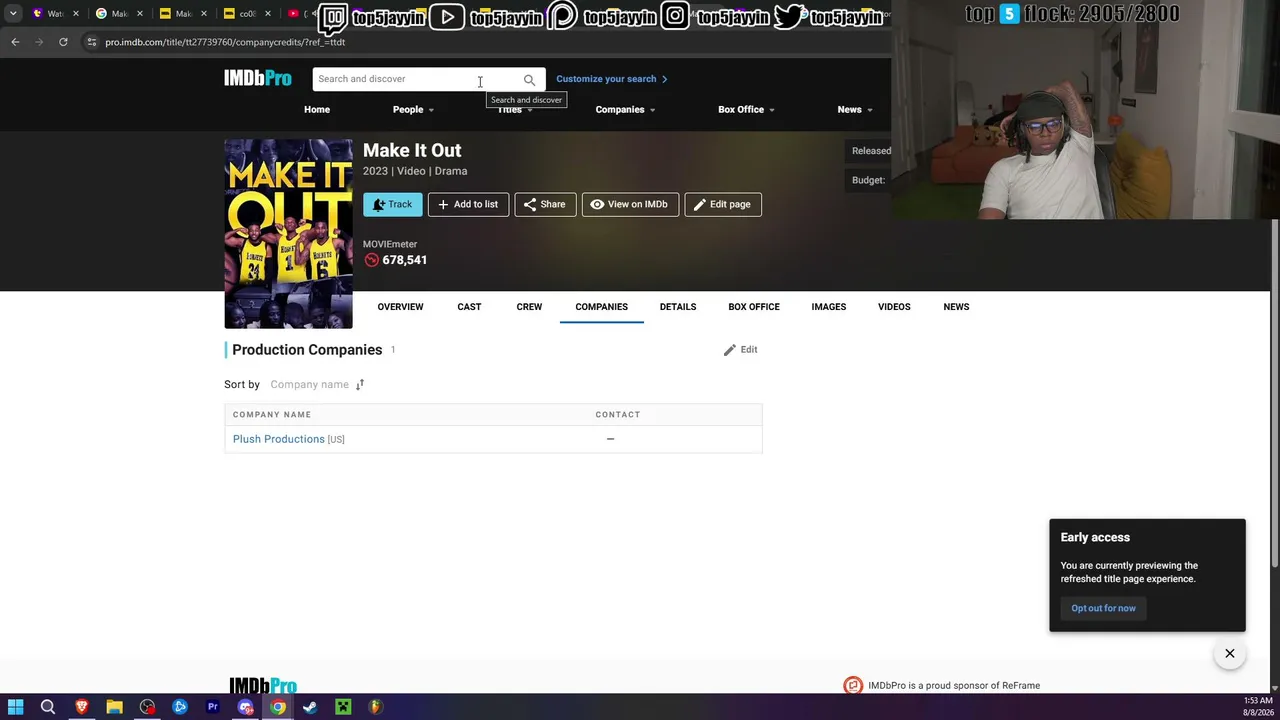Open the Windows Start menu

tap(15, 707)
